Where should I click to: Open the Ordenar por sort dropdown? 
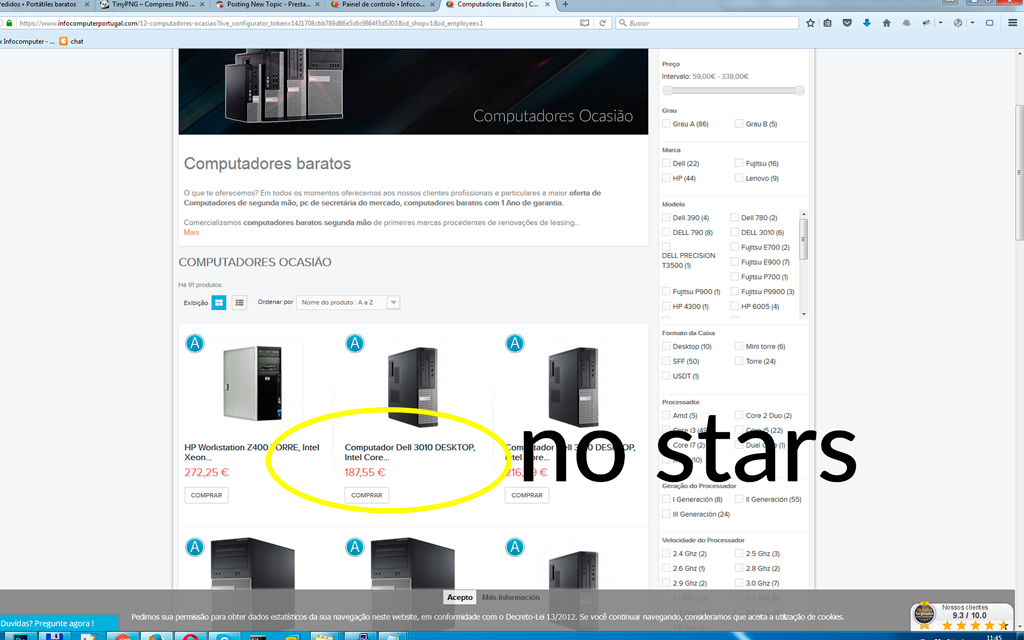(x=348, y=302)
